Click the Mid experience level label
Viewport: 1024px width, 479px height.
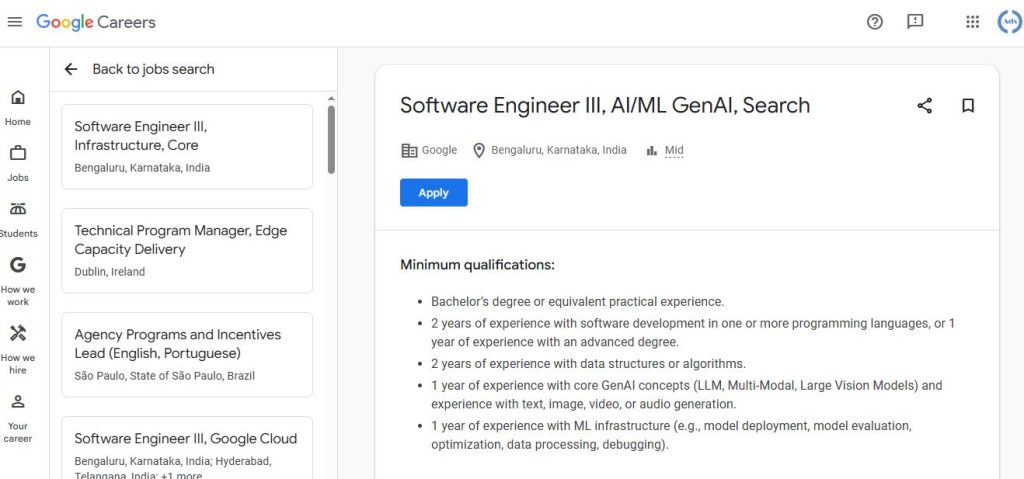(x=674, y=151)
